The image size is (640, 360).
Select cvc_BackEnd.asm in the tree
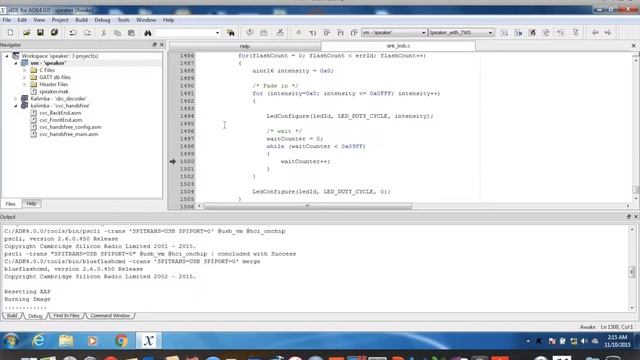pos(60,113)
